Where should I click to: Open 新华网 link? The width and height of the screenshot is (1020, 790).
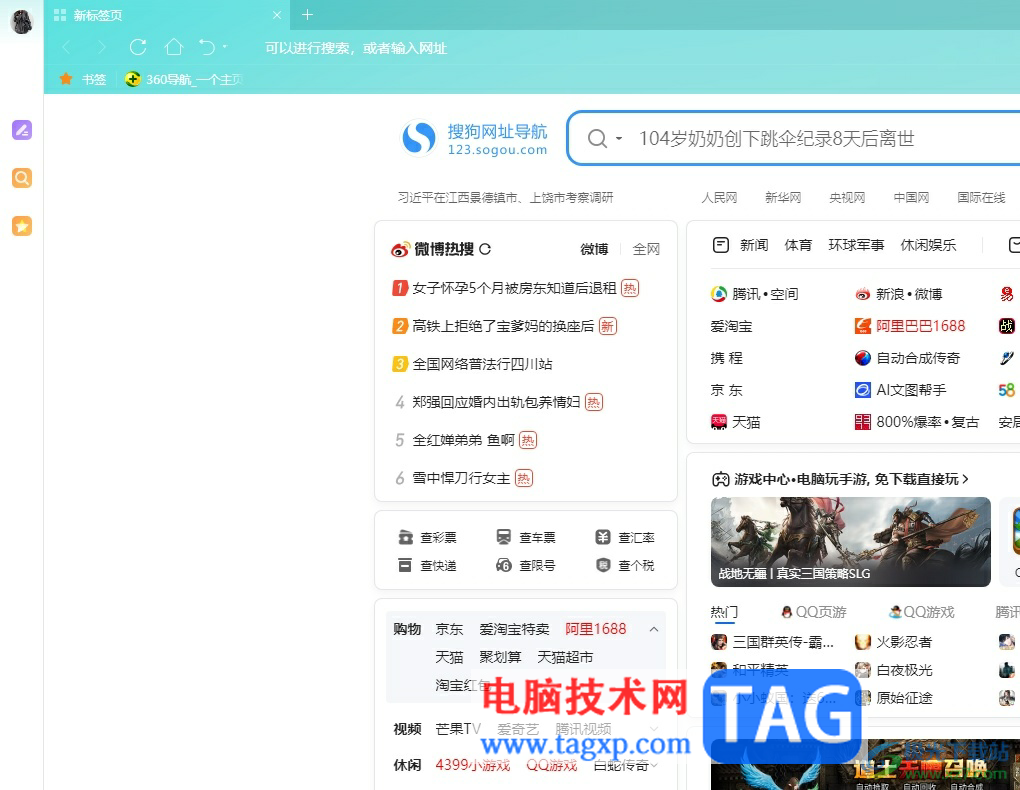pos(783,197)
